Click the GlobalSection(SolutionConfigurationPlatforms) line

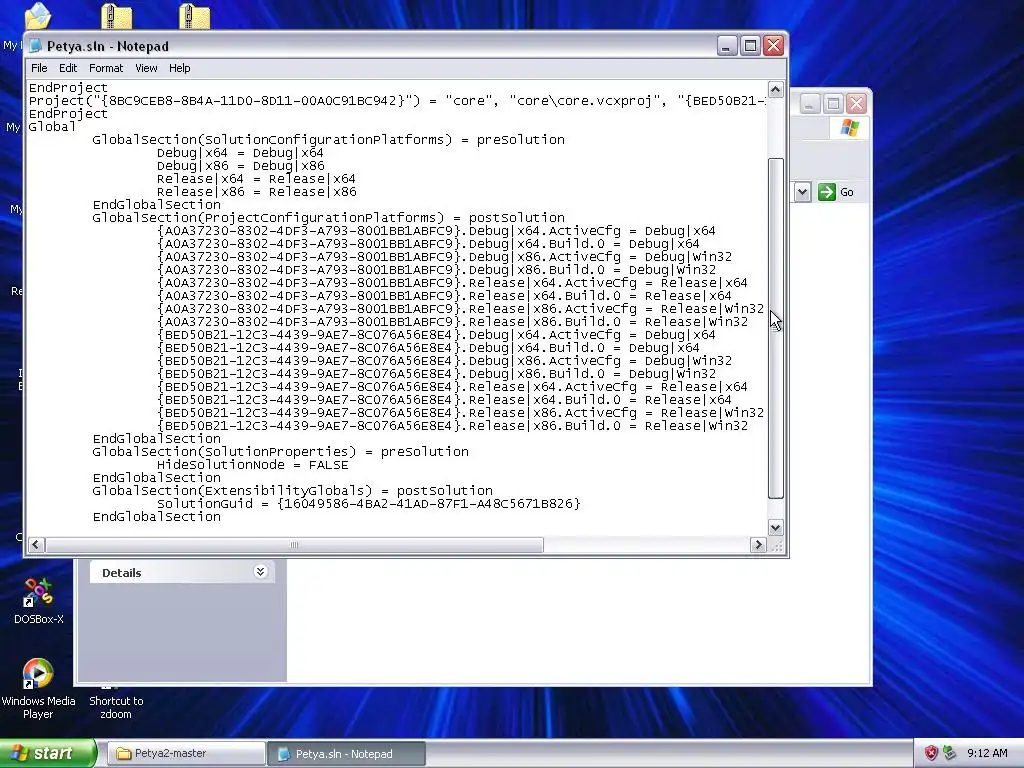pyautogui.click(x=328, y=140)
